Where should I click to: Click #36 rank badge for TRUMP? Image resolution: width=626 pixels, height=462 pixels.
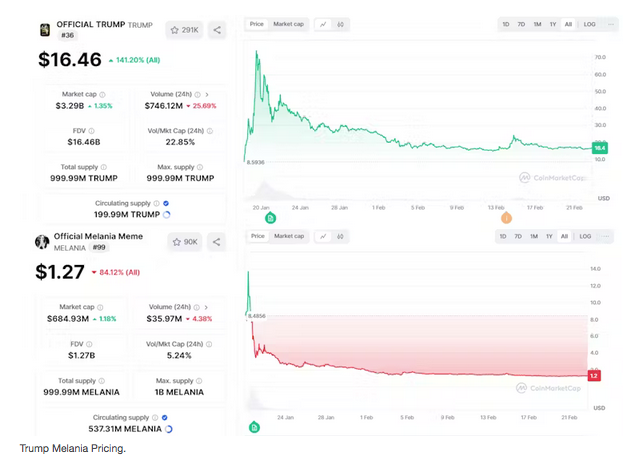[x=67, y=35]
